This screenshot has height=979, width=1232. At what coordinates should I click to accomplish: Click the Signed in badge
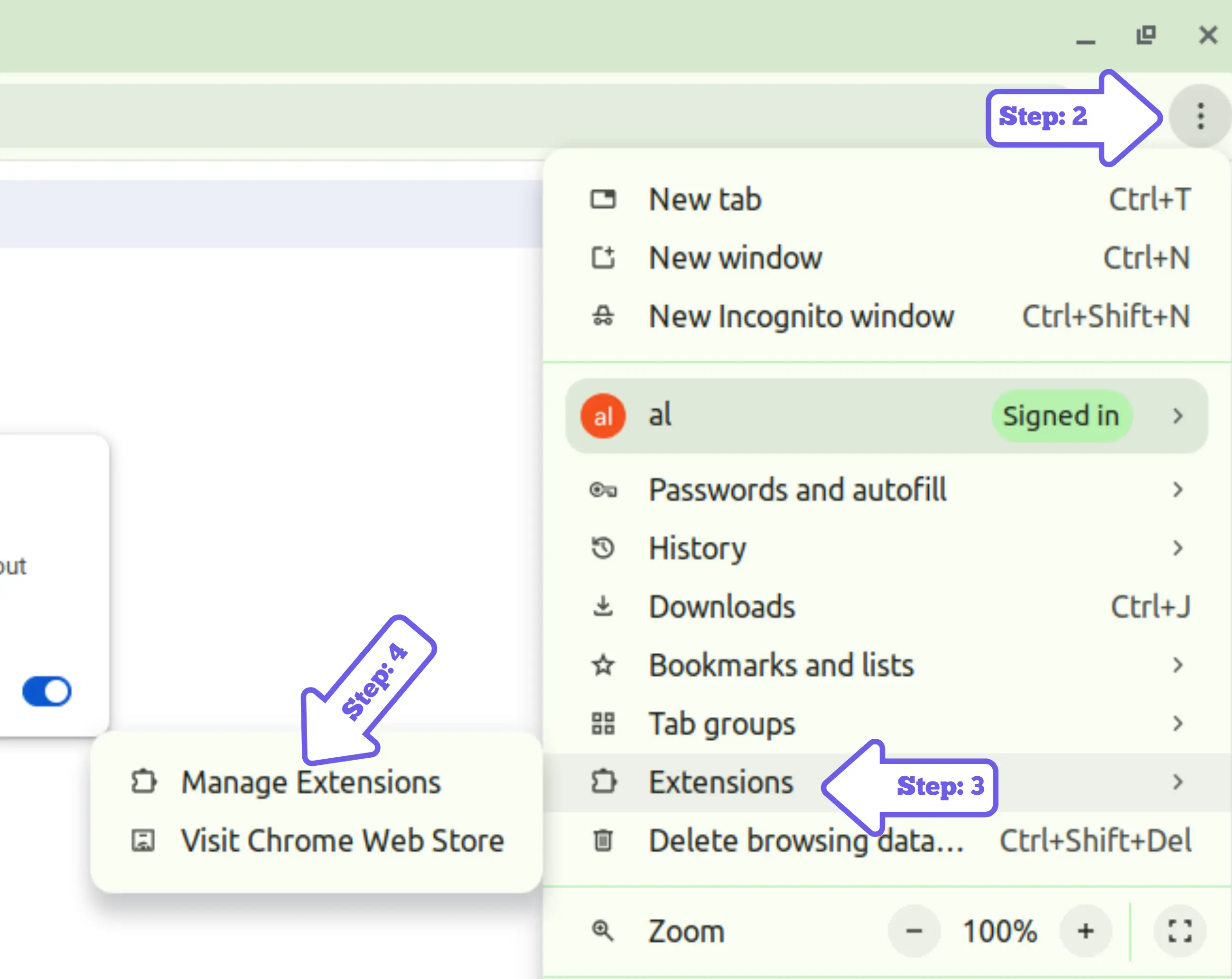(1061, 415)
